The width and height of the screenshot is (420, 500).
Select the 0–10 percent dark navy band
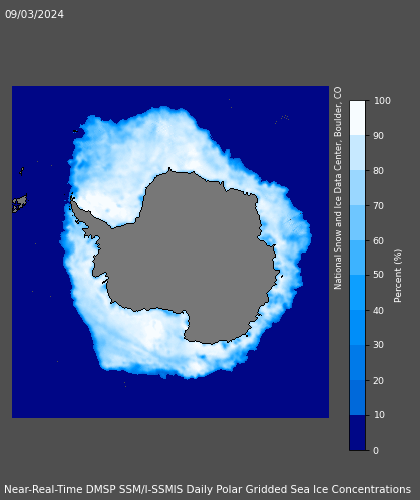point(357,433)
